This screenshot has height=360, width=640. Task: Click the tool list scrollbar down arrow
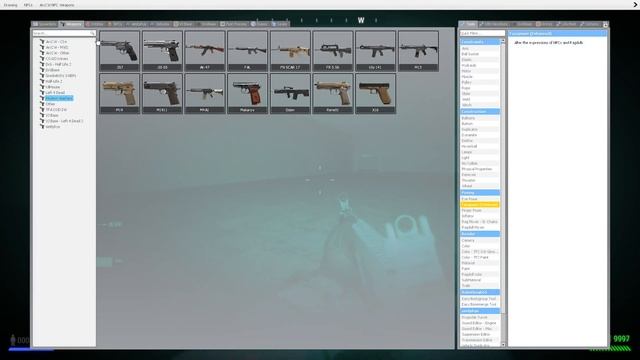[x=502, y=345]
